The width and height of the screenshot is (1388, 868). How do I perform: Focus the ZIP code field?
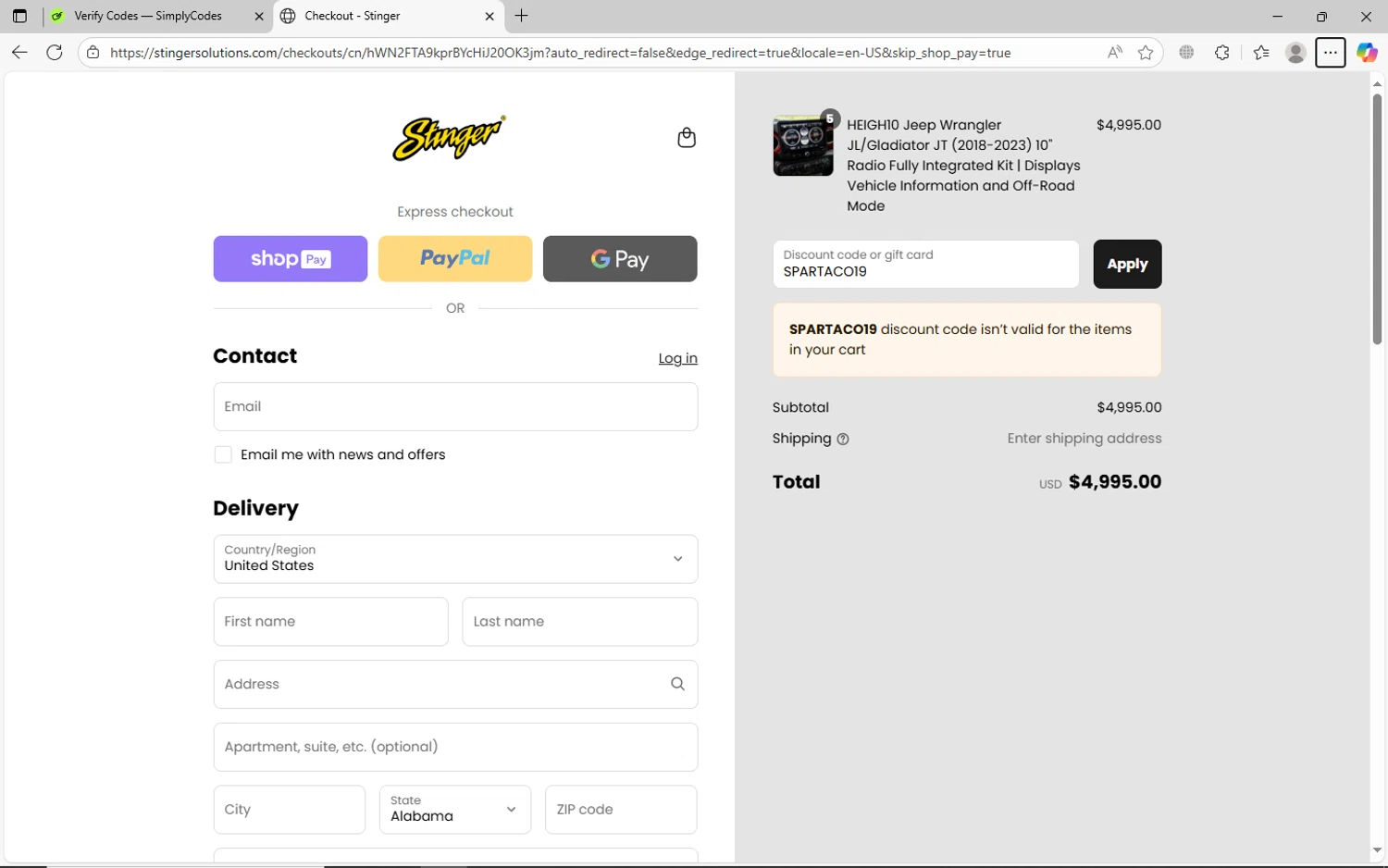621,810
